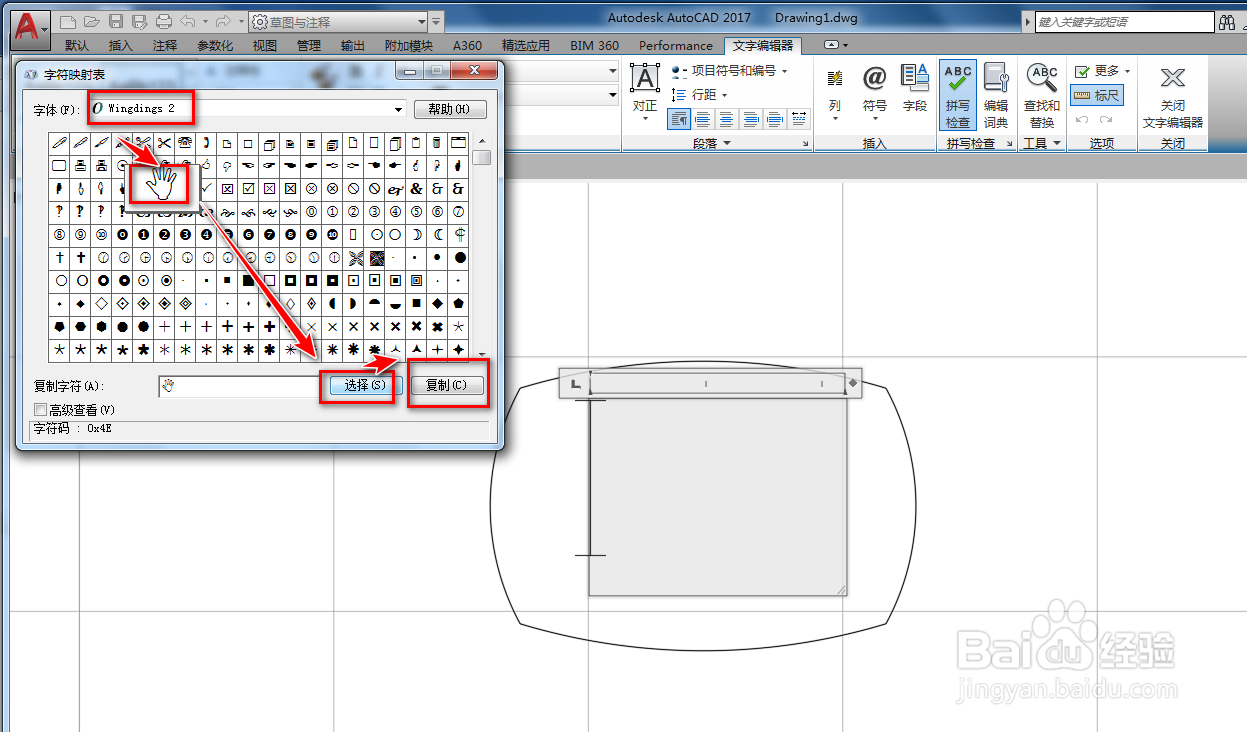The height and width of the screenshot is (732, 1247).
Task: Click the binoculars search icon
Action: point(1227,22)
